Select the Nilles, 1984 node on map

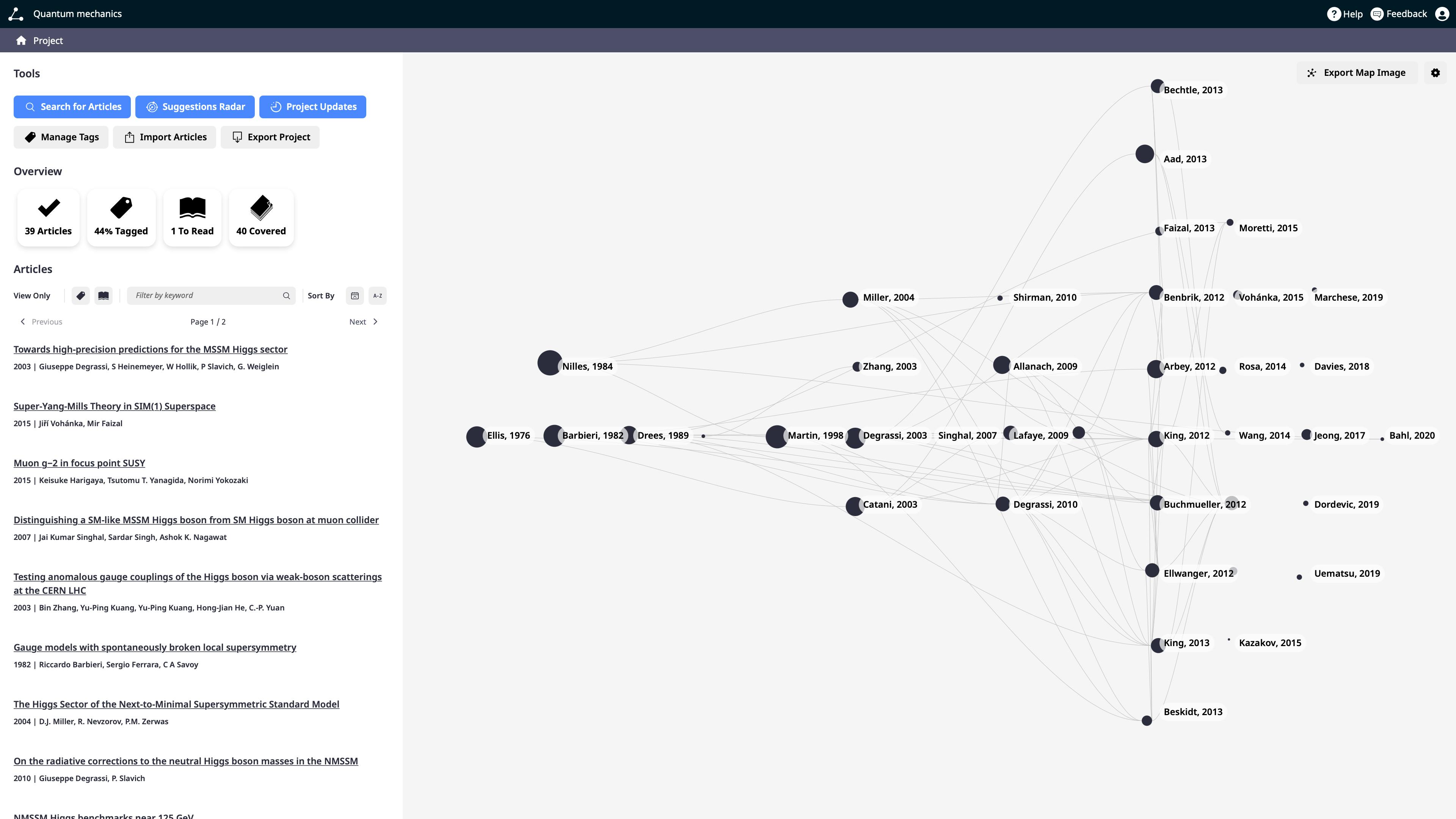click(x=549, y=363)
